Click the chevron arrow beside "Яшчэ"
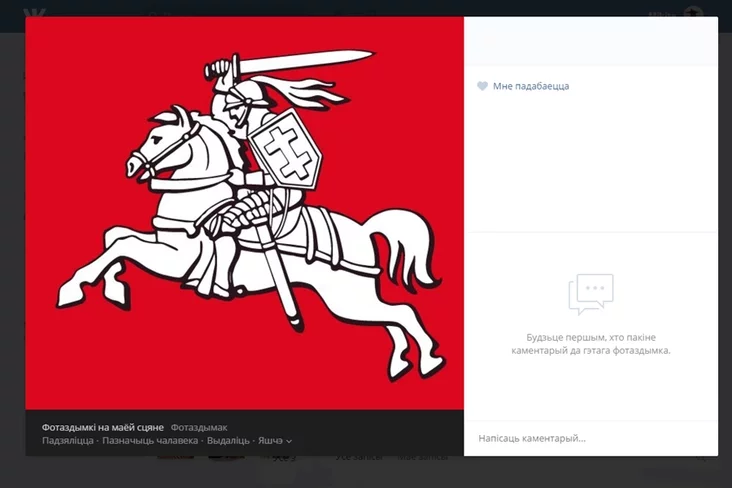 pyautogui.click(x=289, y=441)
